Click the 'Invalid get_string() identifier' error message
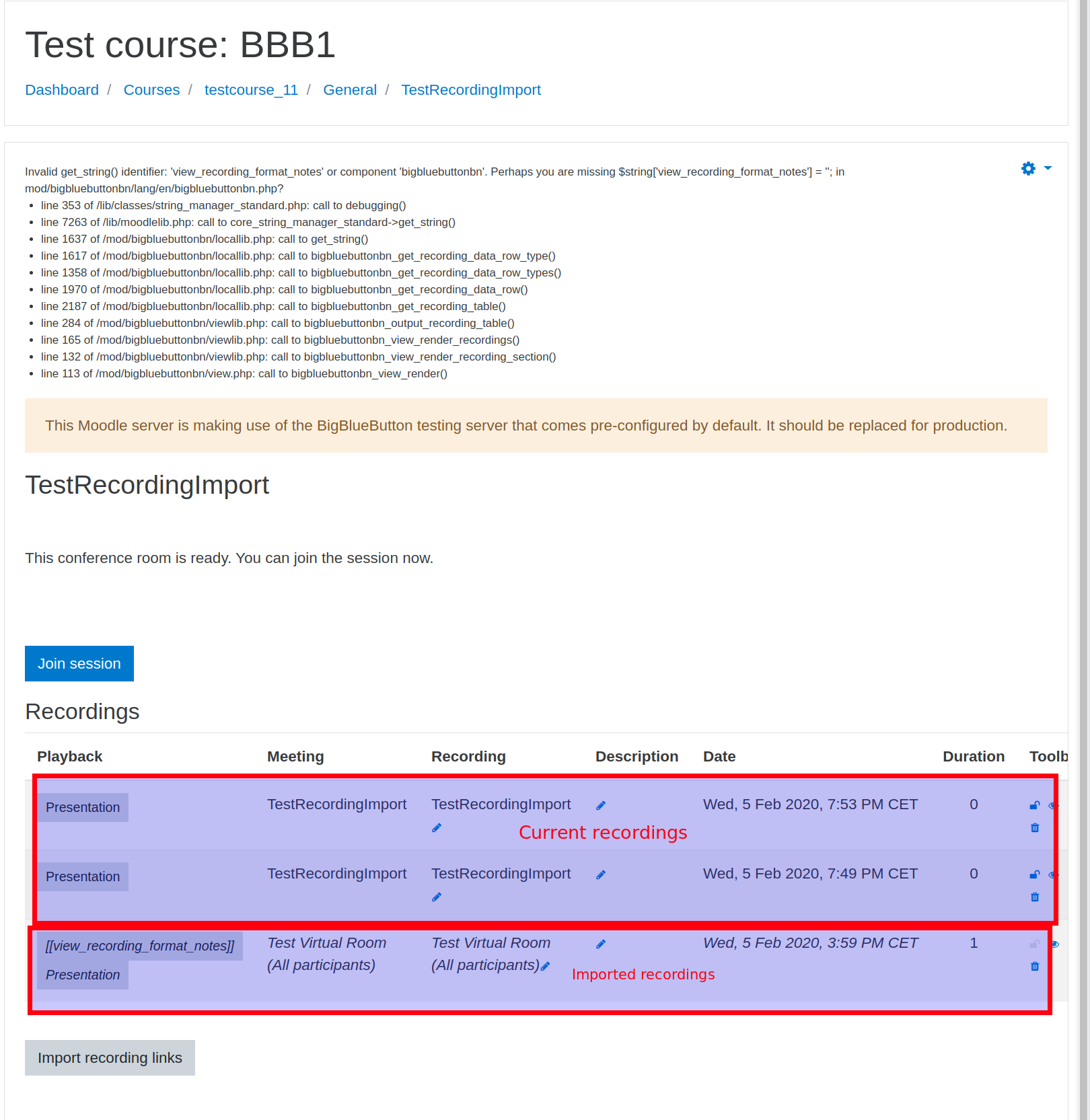 click(435, 180)
